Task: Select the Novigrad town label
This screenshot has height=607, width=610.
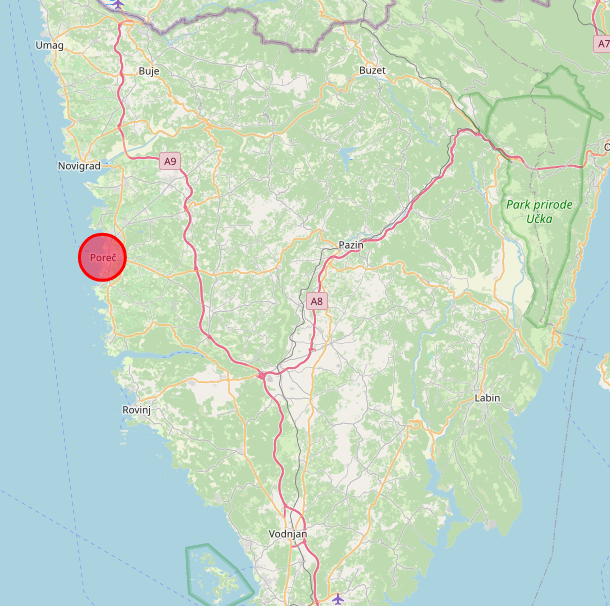Action: [x=79, y=166]
